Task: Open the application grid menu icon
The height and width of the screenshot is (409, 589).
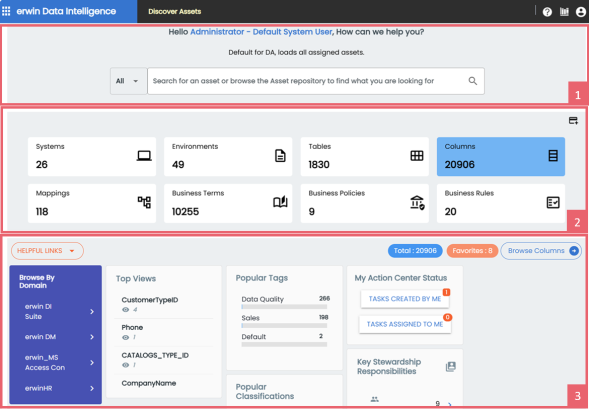Action: point(6,11)
